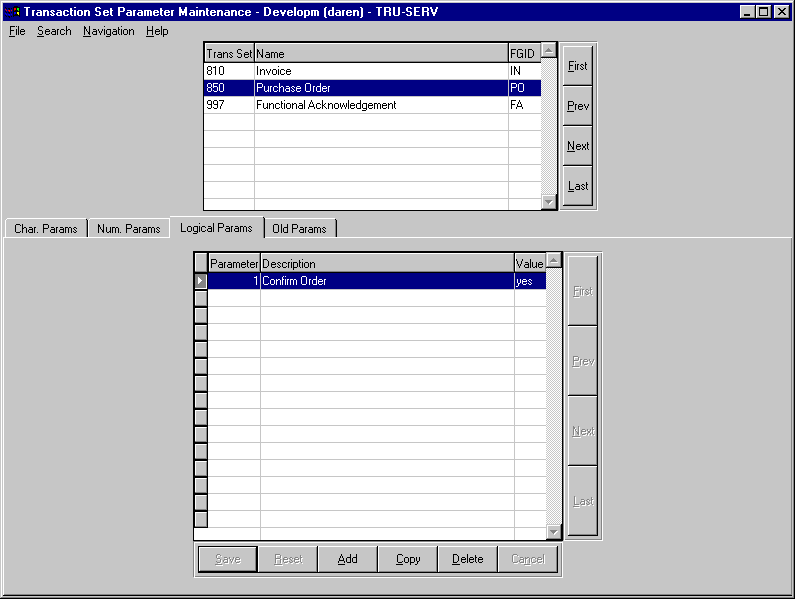Click the Next button beside transaction list

pos(578,146)
